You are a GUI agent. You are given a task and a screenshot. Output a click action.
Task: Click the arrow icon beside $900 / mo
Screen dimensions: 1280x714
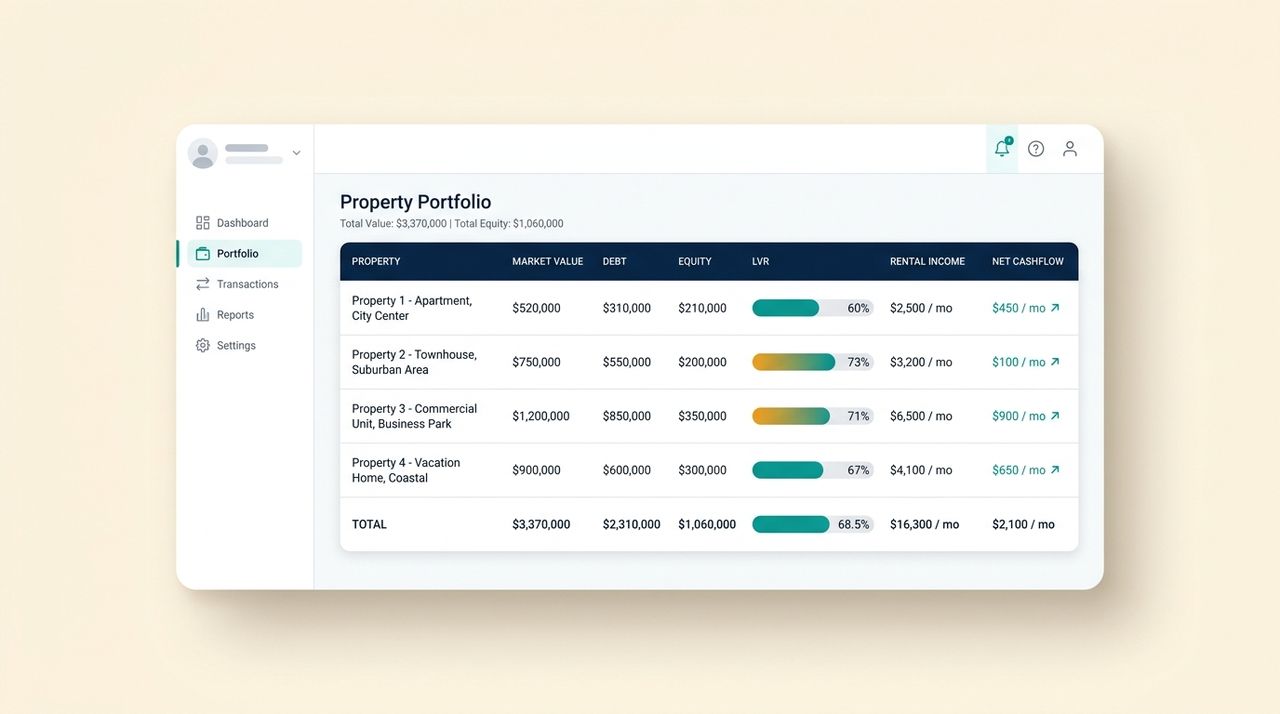1055,416
